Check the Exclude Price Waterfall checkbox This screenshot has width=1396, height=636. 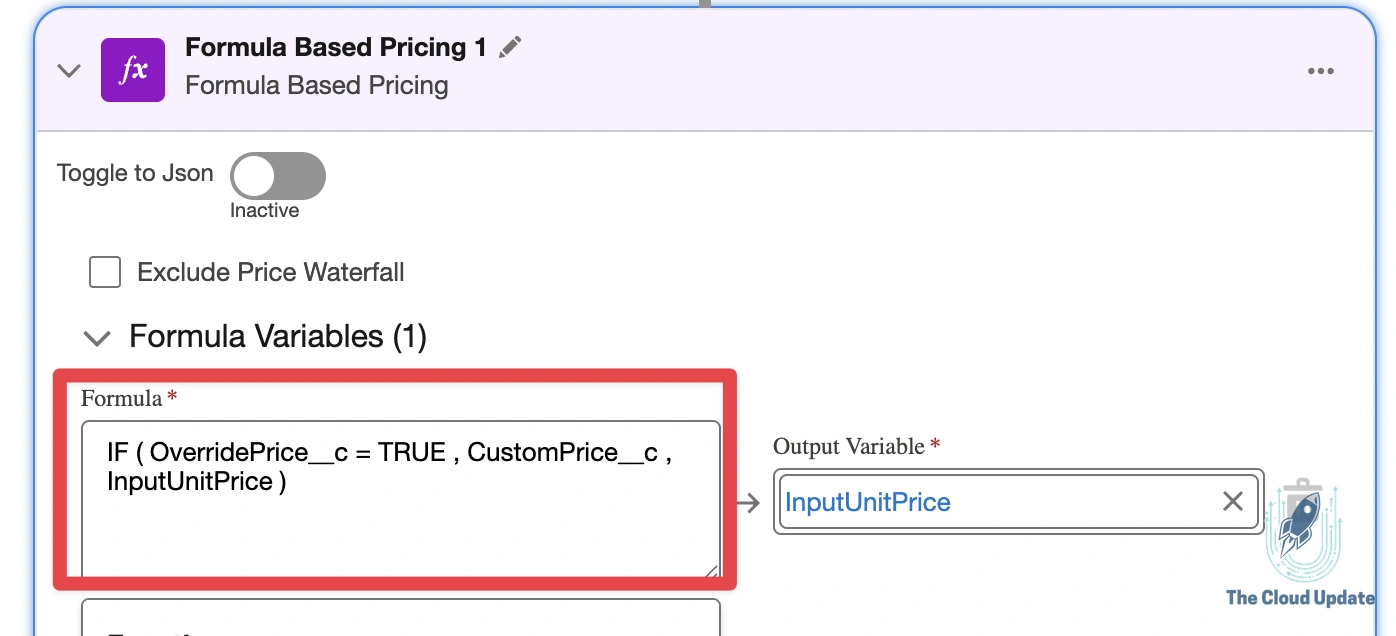104,271
